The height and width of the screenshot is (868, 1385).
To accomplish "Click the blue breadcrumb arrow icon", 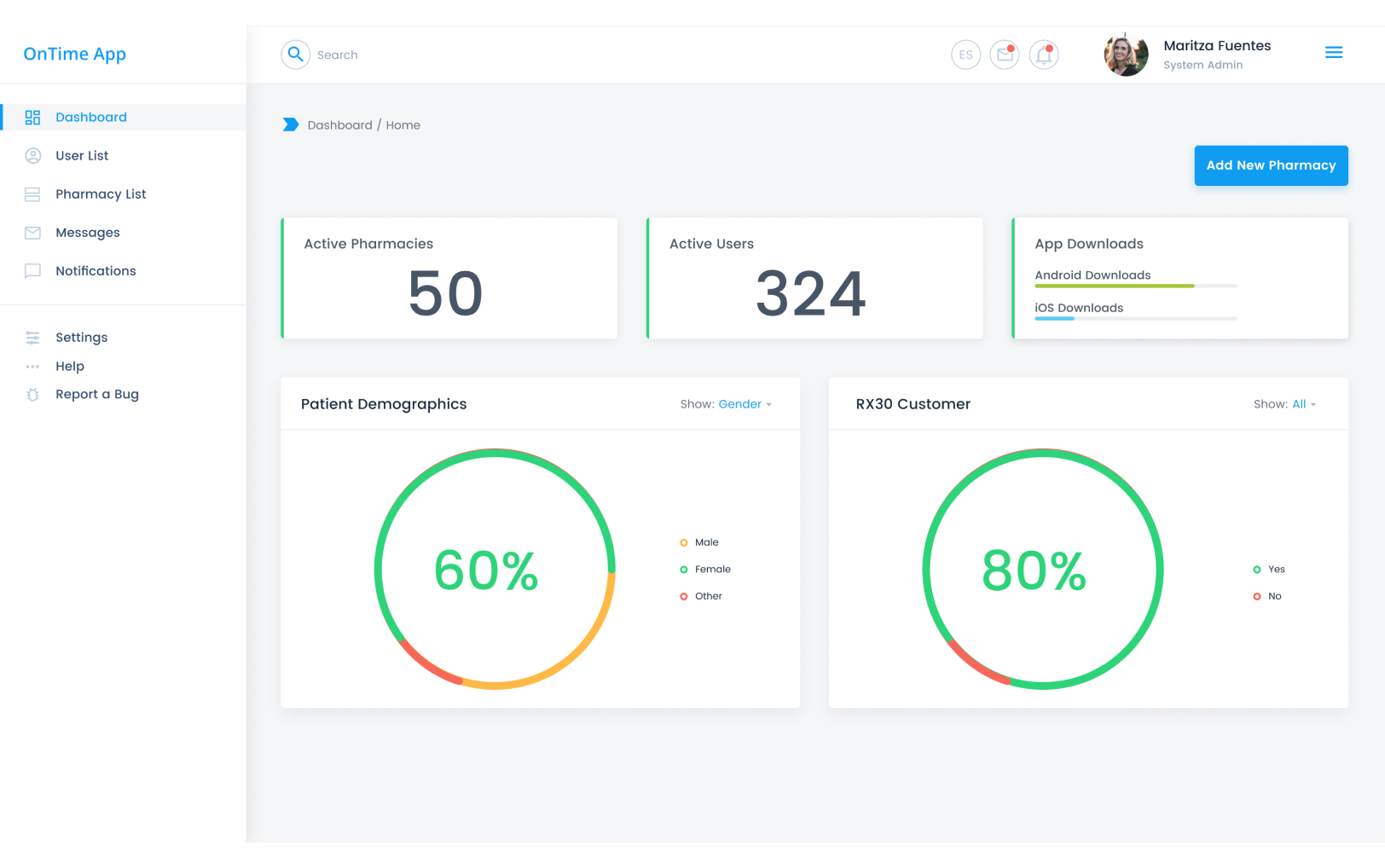I will [291, 124].
